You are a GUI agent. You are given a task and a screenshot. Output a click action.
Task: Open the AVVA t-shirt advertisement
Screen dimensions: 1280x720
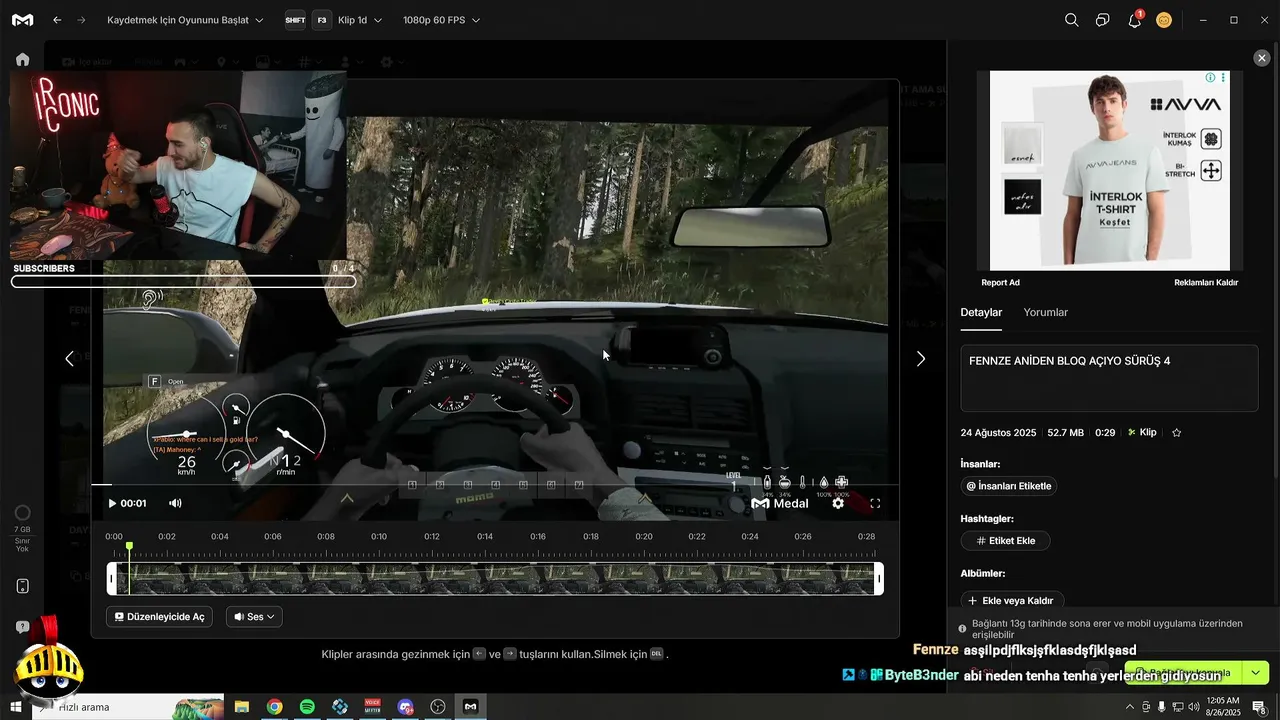1110,170
